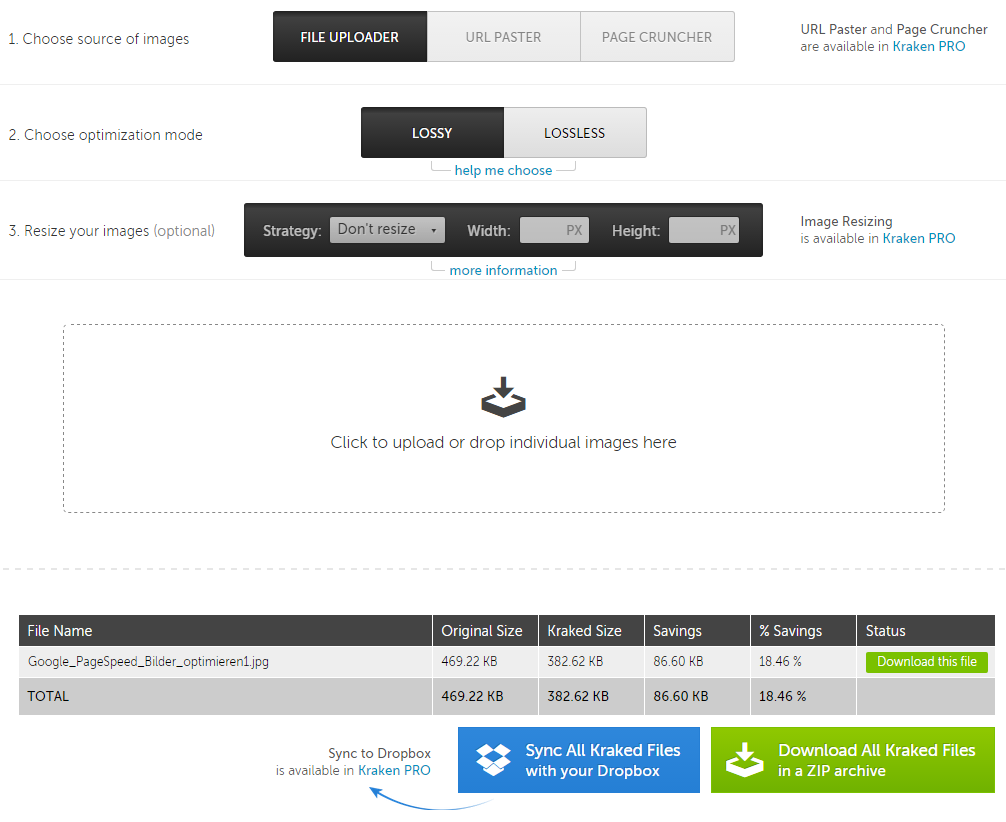The width and height of the screenshot is (1006, 822).
Task: Click the upload or drop images text
Action: (x=503, y=442)
